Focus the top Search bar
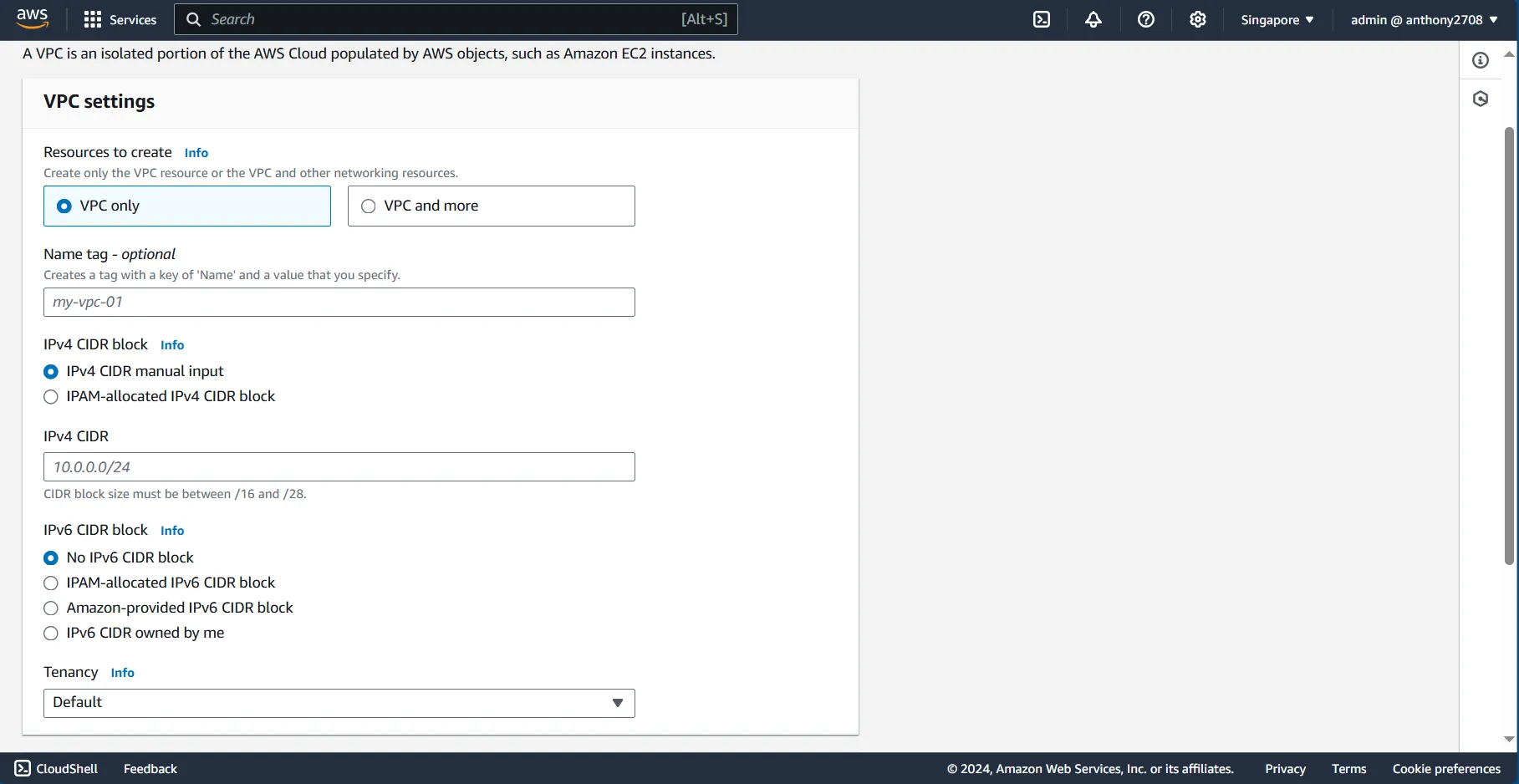This screenshot has height=784, width=1519. (x=456, y=19)
